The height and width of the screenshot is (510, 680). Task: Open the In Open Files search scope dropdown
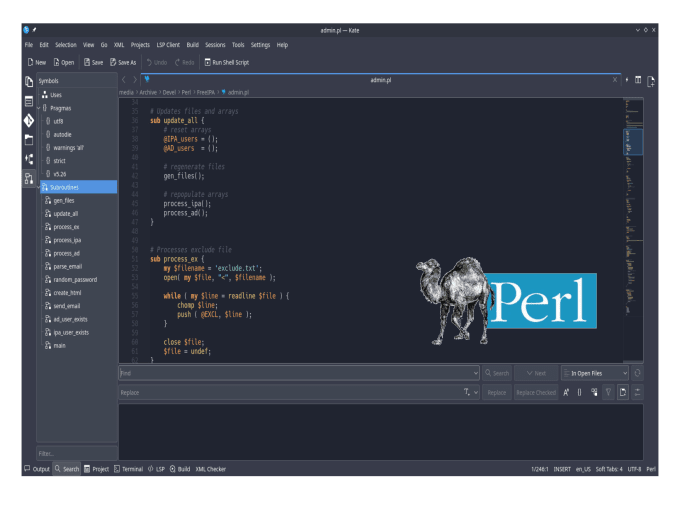pos(595,373)
